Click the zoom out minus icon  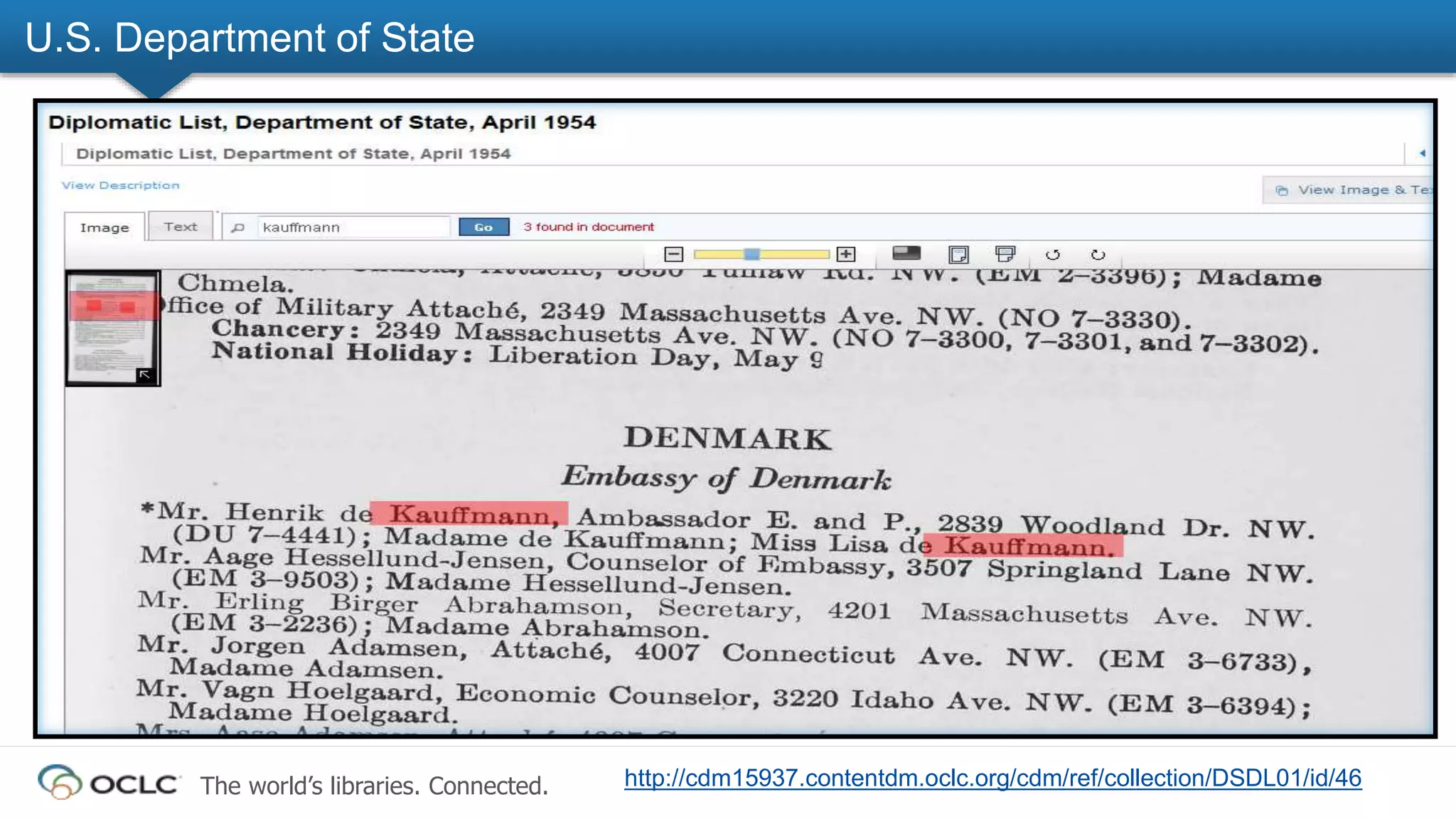(x=673, y=254)
